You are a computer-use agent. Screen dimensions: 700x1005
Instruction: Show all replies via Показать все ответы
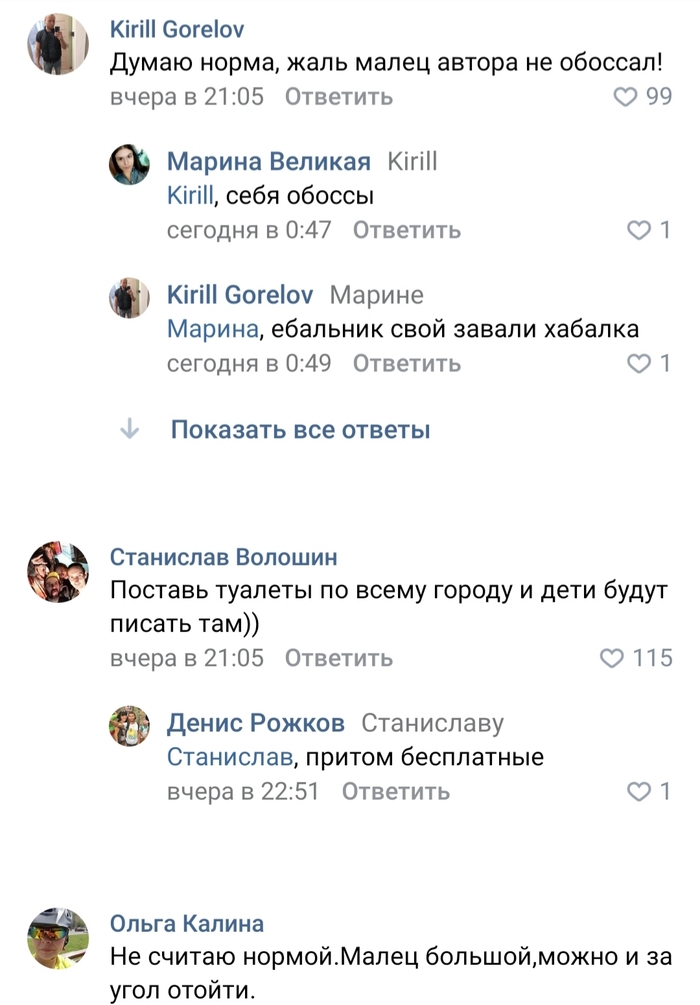300,430
